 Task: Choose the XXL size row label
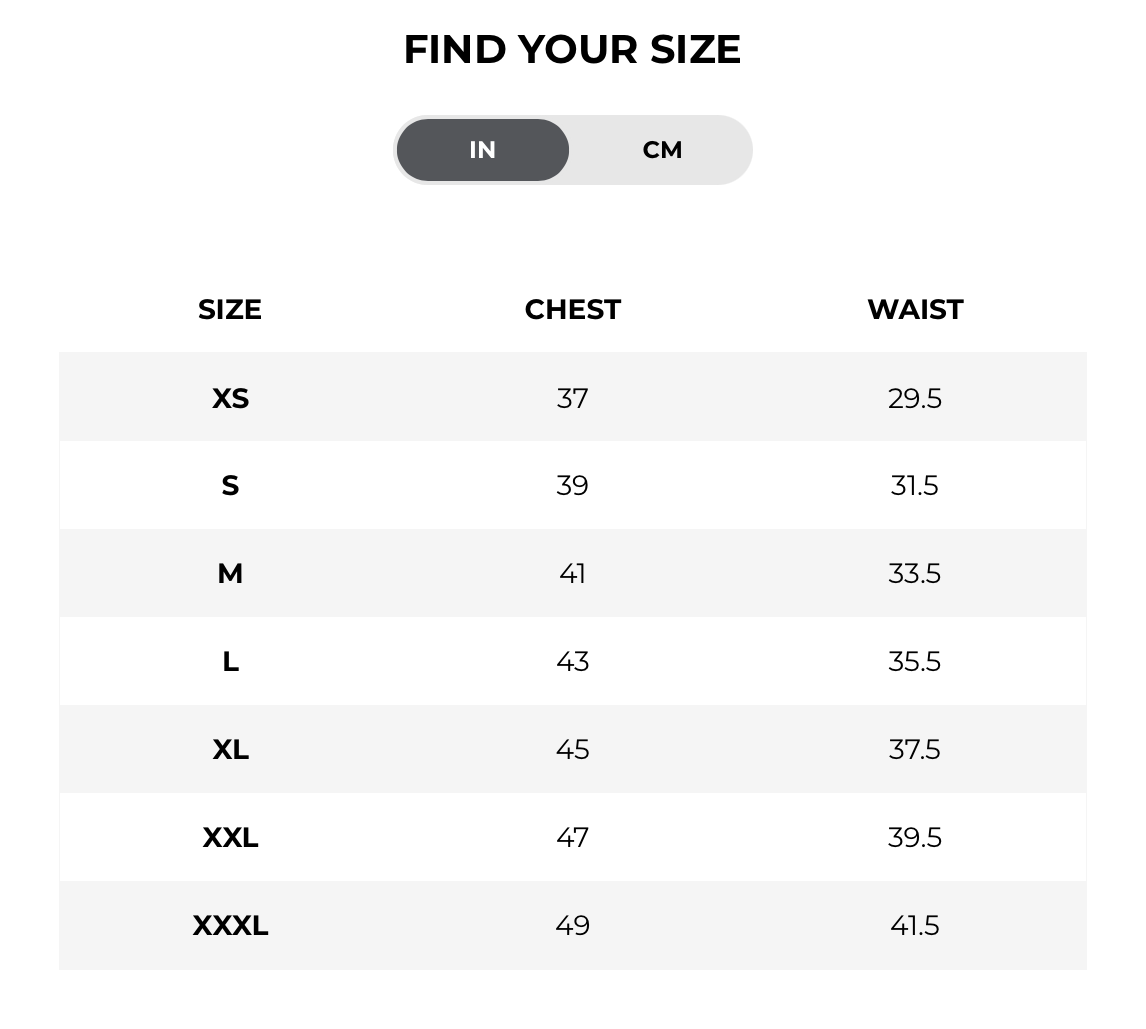pos(230,838)
